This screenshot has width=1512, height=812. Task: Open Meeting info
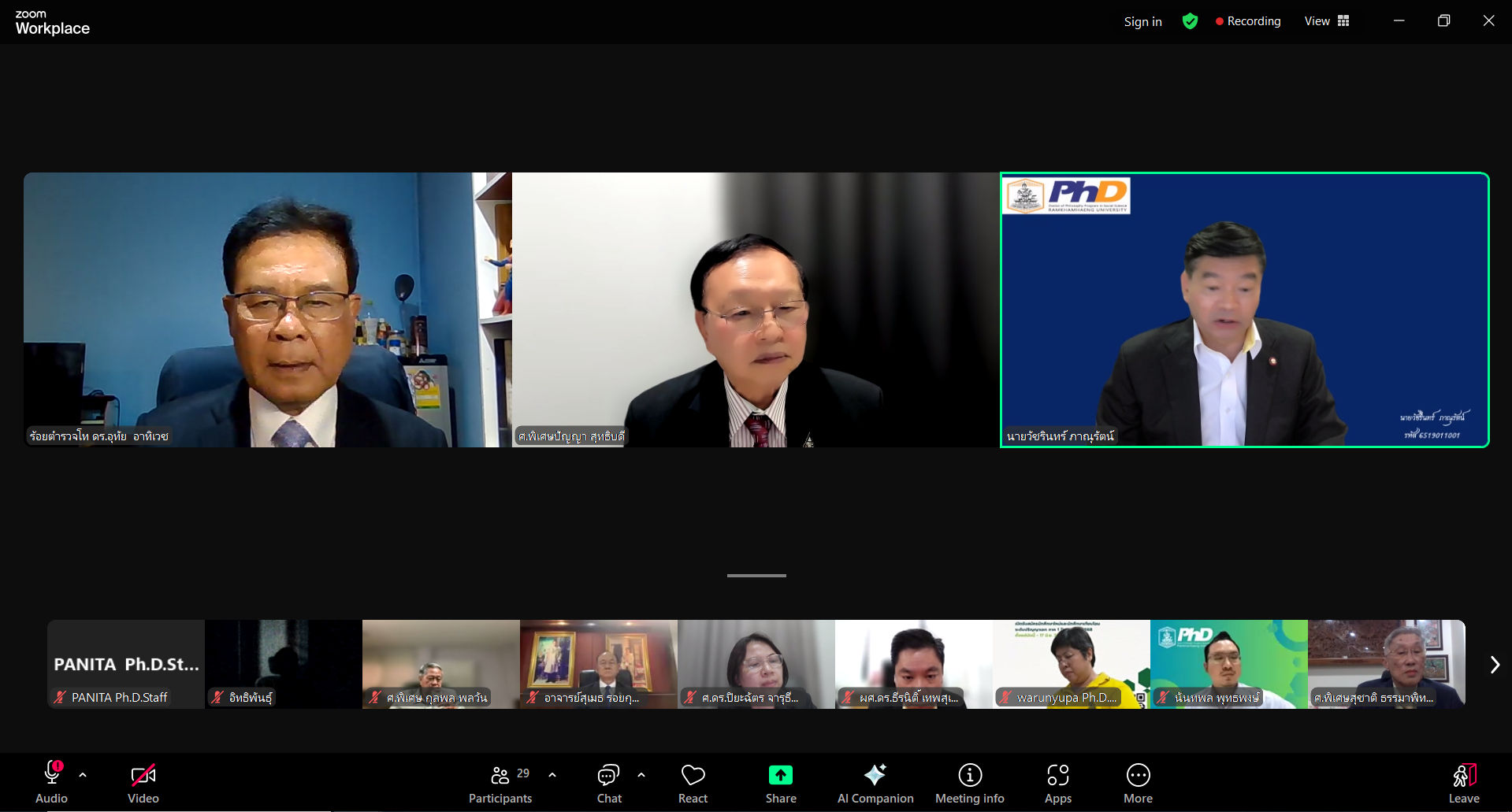[970, 784]
